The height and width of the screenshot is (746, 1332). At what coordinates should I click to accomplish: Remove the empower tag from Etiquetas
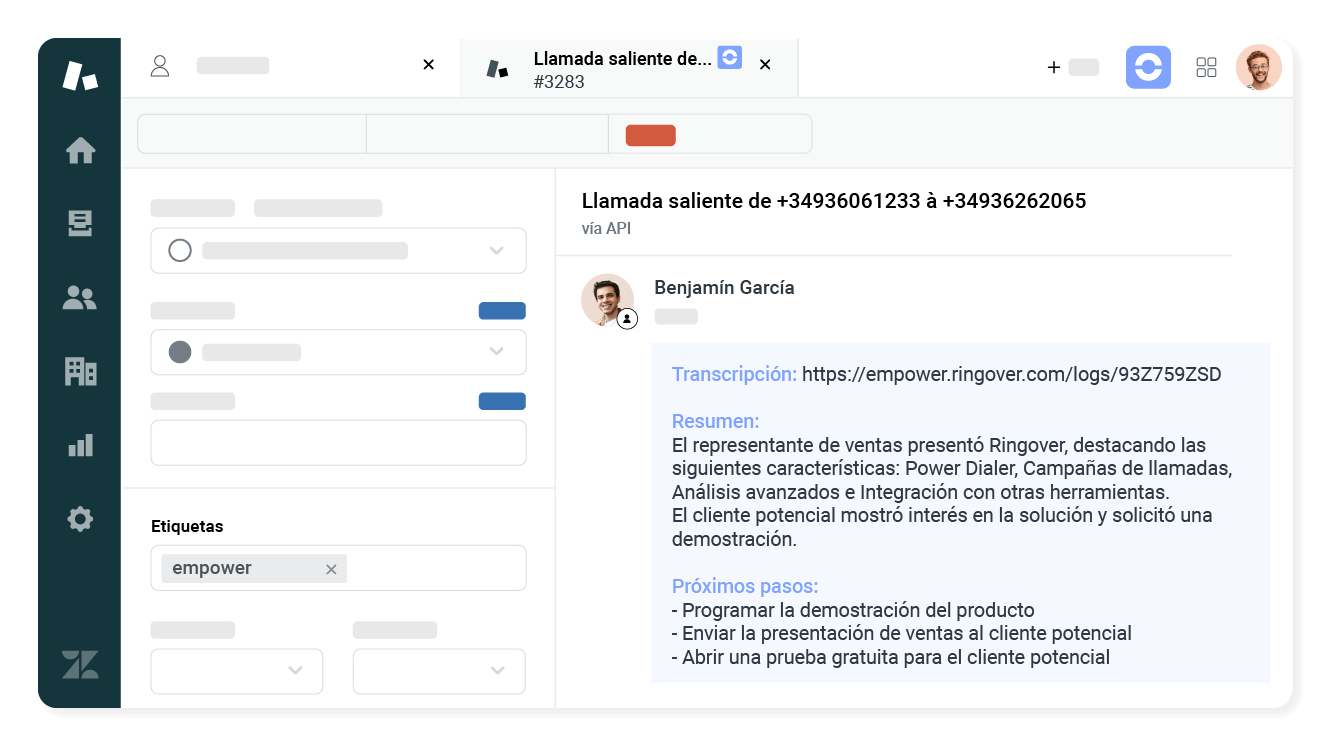pyautogui.click(x=331, y=568)
